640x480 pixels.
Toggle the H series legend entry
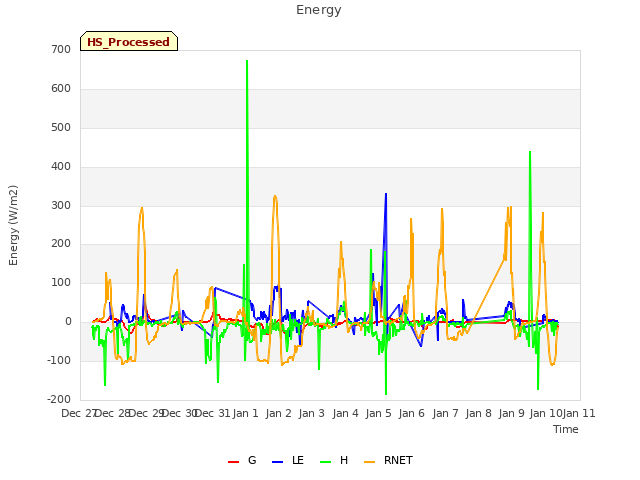click(x=334, y=460)
